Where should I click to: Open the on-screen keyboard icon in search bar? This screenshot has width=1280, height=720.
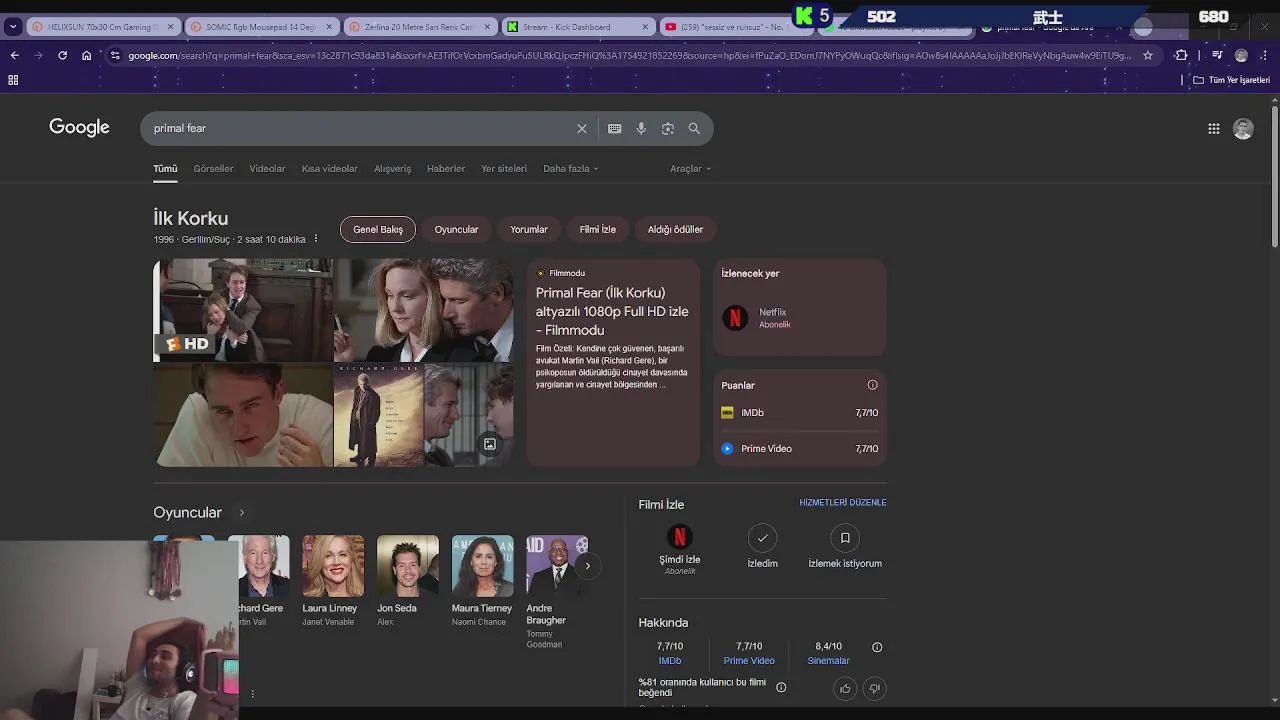[x=614, y=128]
